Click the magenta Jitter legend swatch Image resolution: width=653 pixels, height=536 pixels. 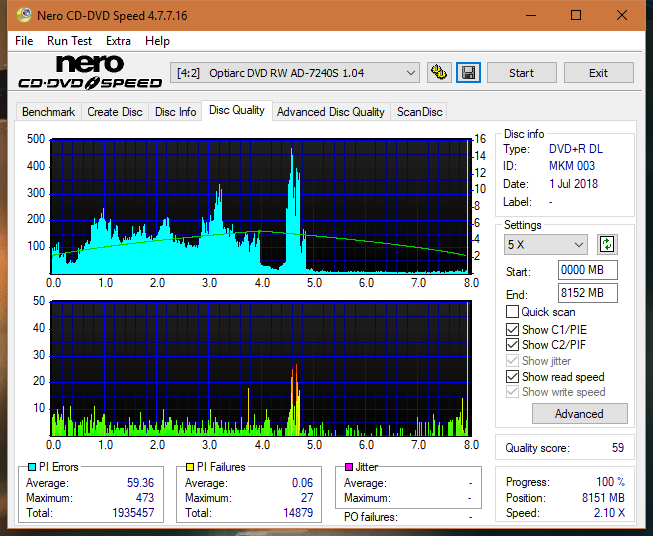click(349, 467)
